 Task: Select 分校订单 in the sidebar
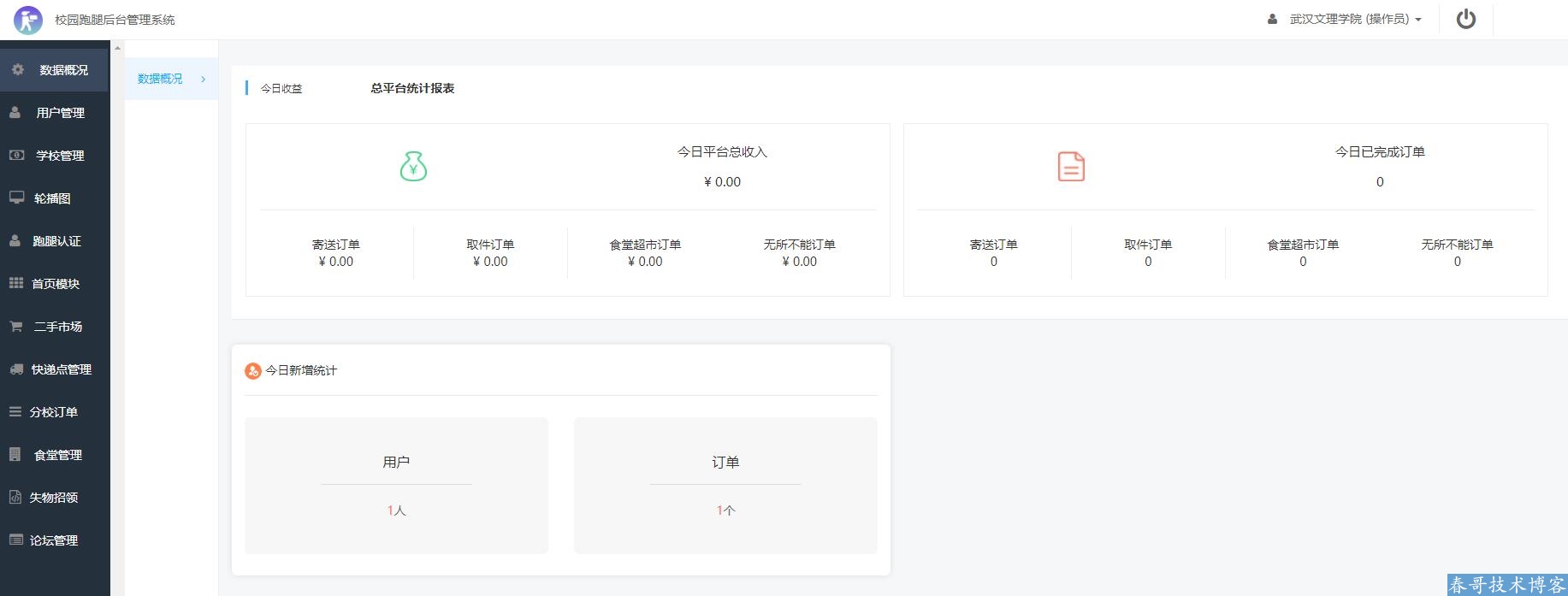point(55,412)
